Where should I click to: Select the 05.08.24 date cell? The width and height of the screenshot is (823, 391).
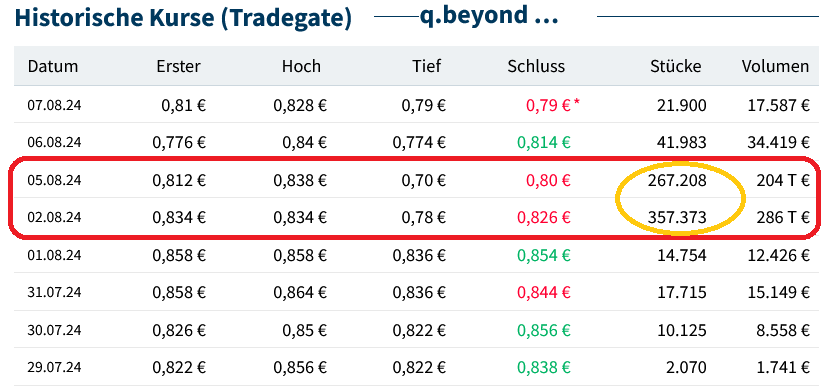point(54,181)
